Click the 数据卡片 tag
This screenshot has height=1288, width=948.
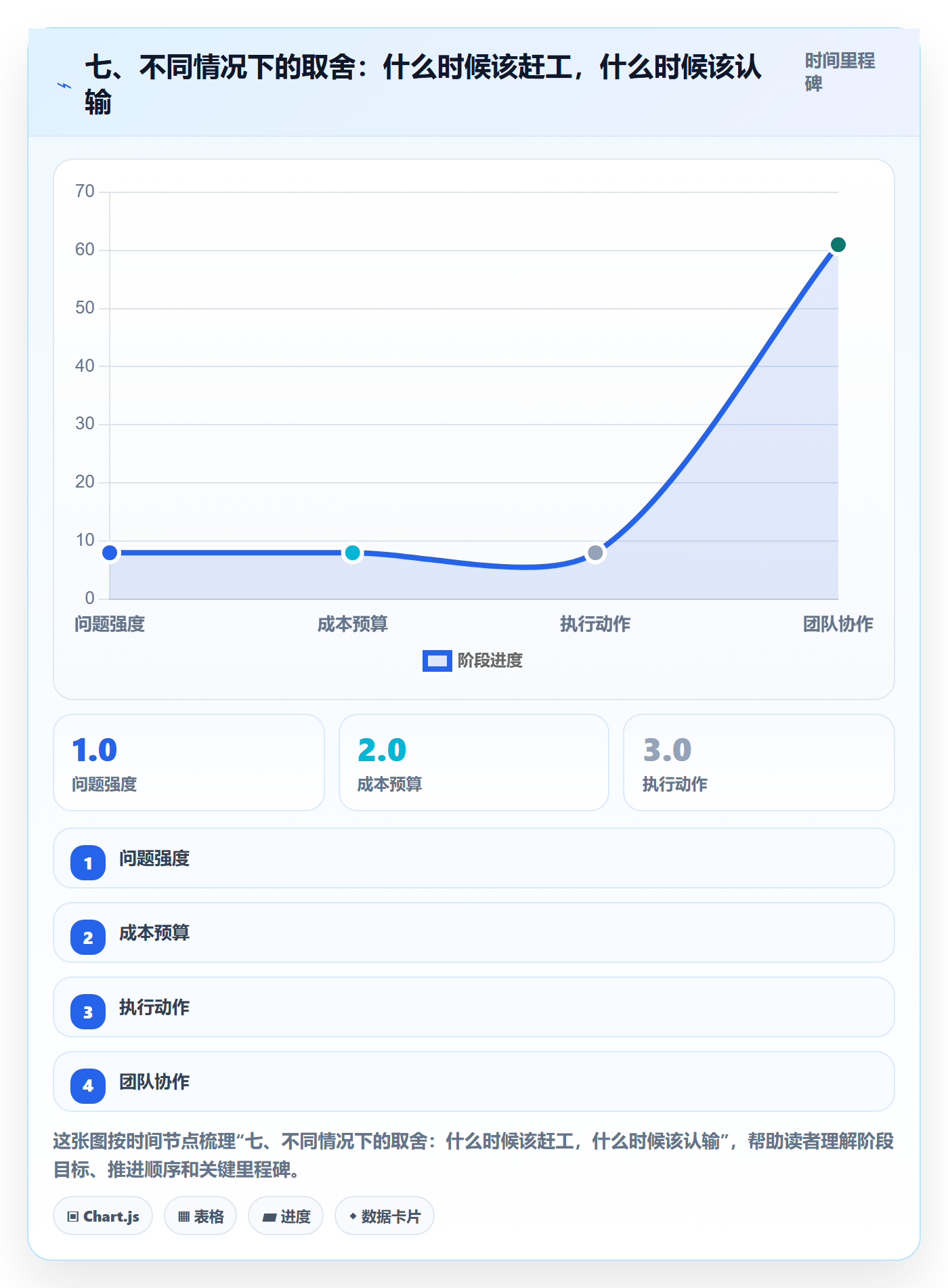385,1216
